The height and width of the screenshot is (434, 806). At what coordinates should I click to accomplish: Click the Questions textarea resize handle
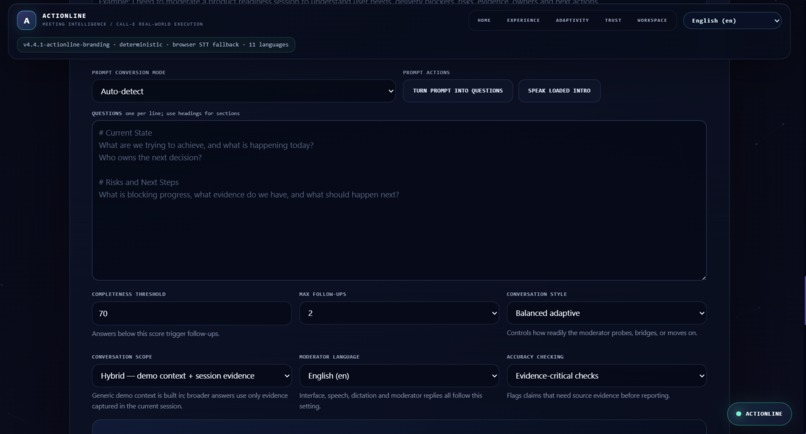[703, 277]
